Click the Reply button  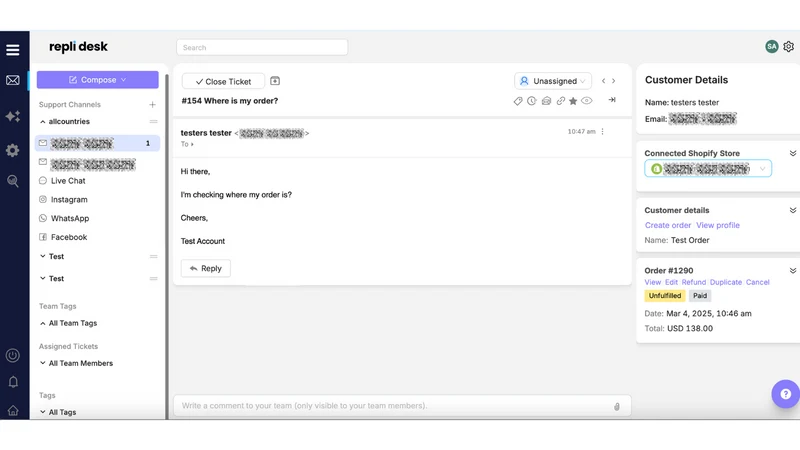(206, 268)
